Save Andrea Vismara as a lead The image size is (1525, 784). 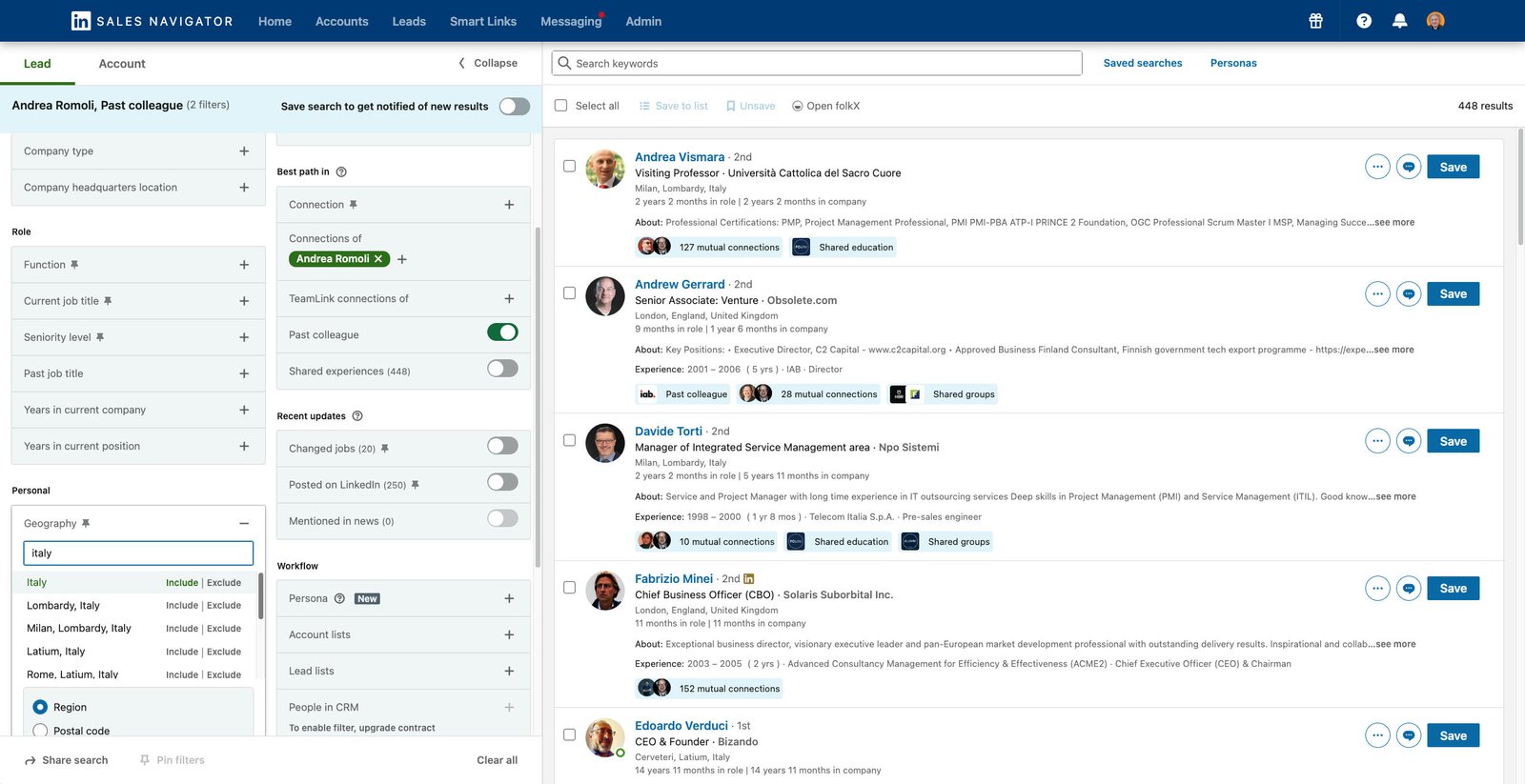click(1453, 167)
